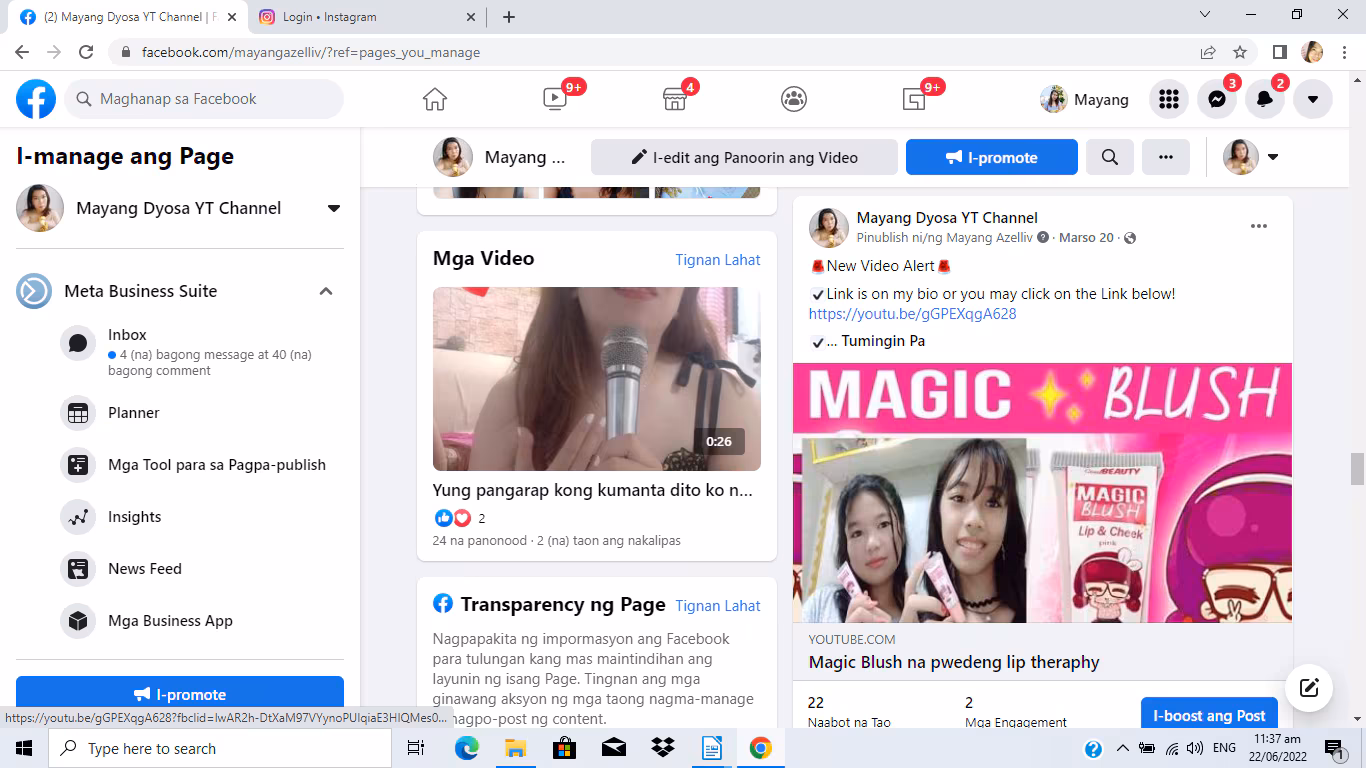The image size is (1366, 768).
Task: Open the three-dot more options in page toolbar
Action: (x=1166, y=157)
